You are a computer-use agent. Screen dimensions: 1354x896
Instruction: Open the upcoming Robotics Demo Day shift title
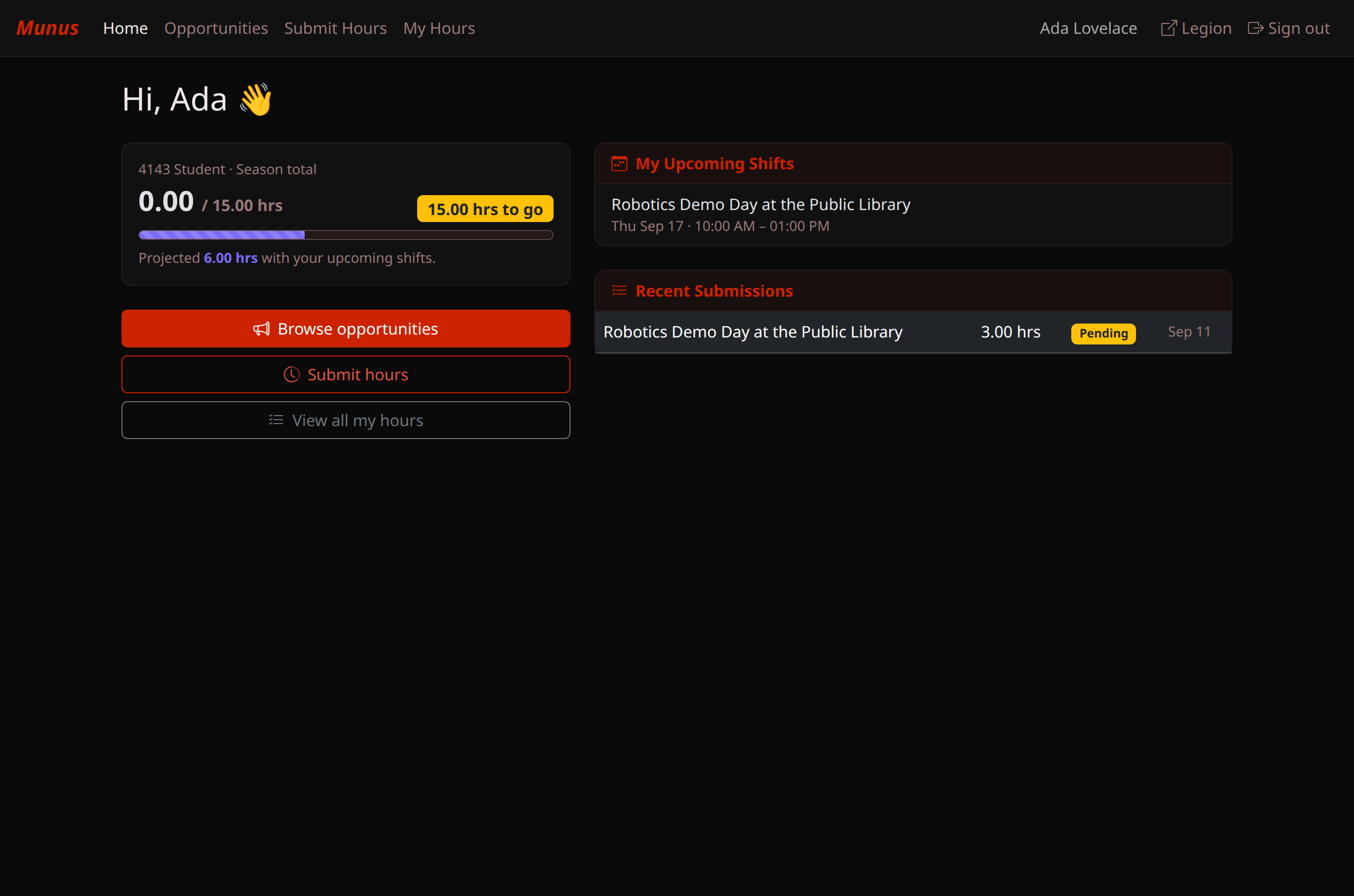click(761, 204)
